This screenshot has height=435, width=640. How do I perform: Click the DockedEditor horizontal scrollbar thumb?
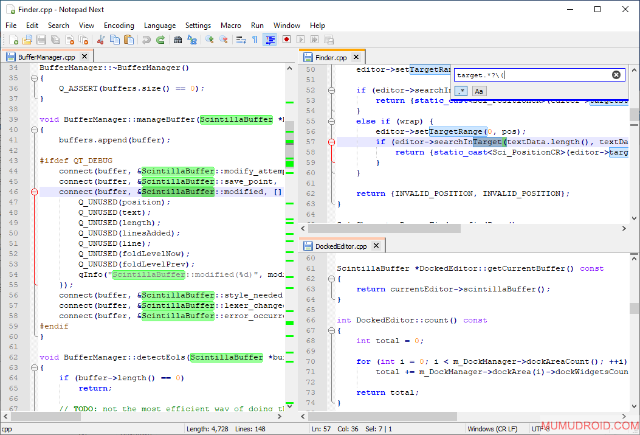[x=382, y=416]
